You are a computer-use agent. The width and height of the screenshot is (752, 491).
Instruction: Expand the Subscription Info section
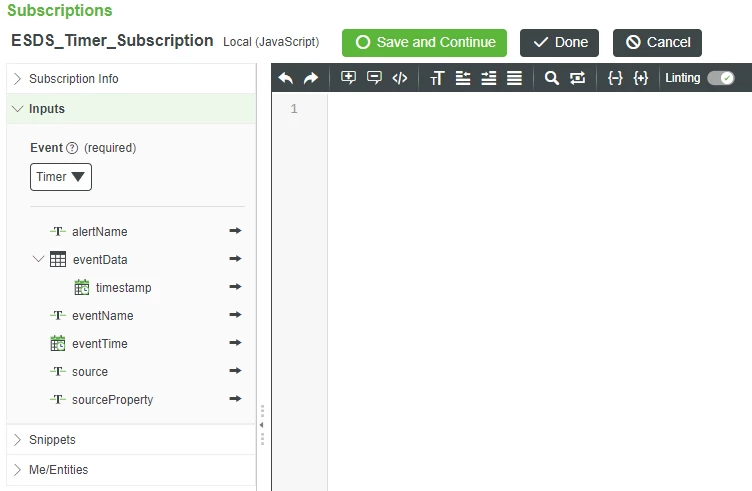coord(131,79)
